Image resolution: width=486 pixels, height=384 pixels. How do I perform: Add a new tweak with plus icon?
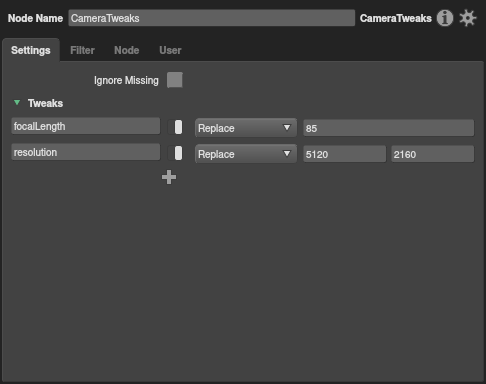pyautogui.click(x=169, y=177)
